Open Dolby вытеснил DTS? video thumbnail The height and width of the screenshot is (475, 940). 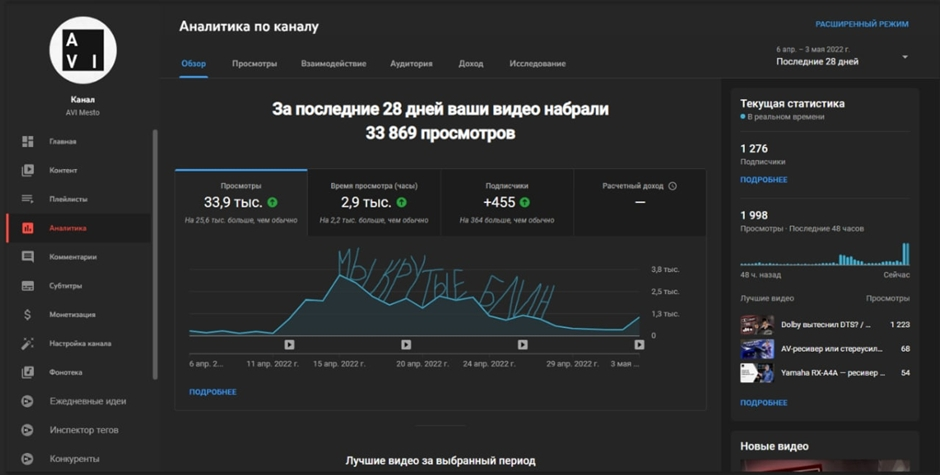[x=757, y=324]
